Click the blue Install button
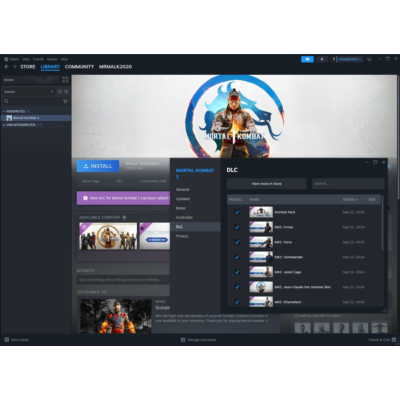The height and width of the screenshot is (400, 400). pos(98,166)
